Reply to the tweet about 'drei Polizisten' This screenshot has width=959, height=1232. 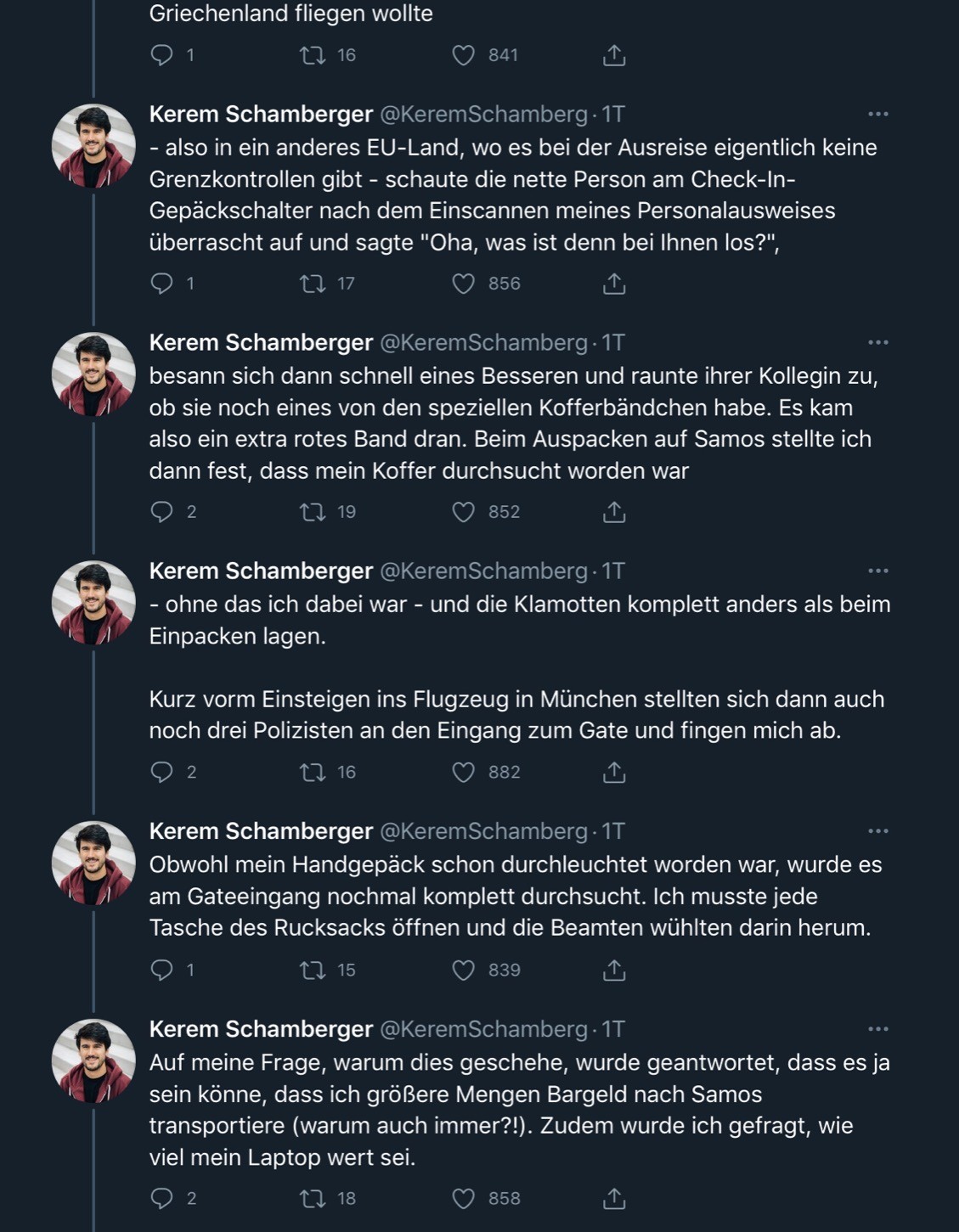tap(161, 772)
